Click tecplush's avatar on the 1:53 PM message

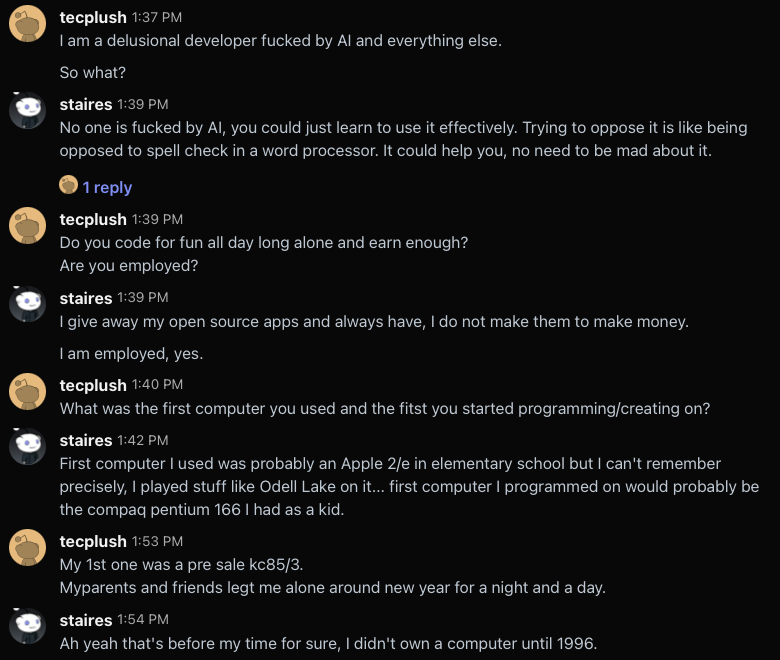pyautogui.click(x=27, y=547)
